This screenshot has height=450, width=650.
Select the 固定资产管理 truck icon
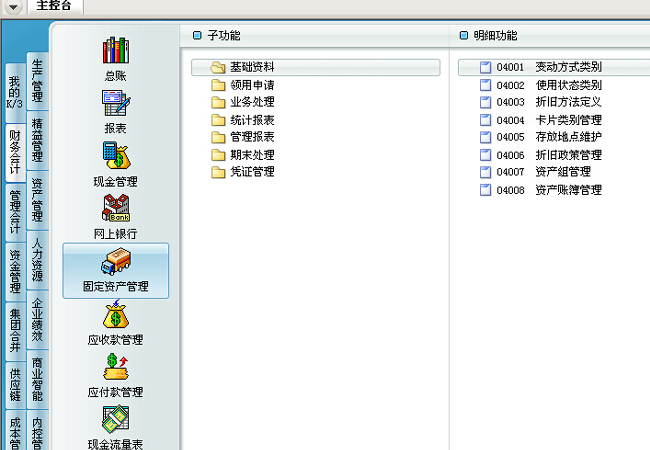pyautogui.click(x=116, y=261)
